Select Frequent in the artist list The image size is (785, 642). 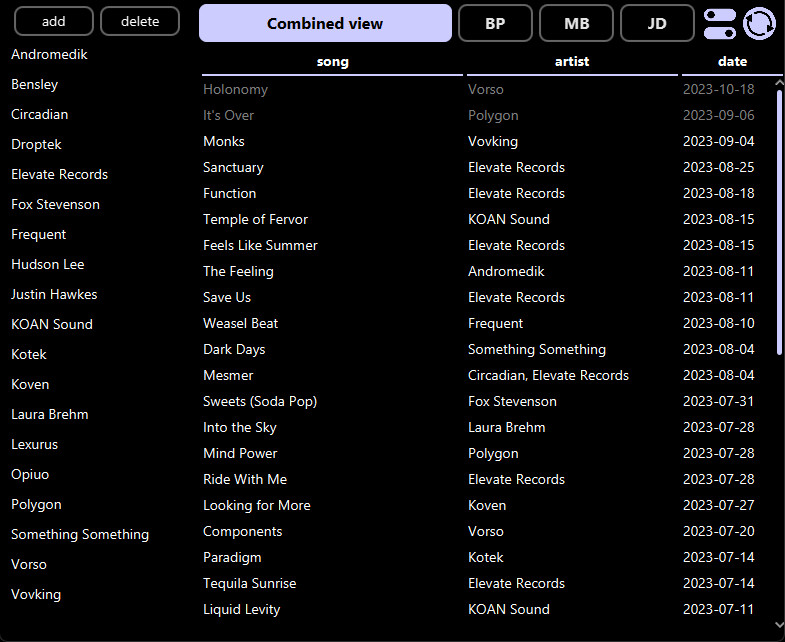[39, 234]
